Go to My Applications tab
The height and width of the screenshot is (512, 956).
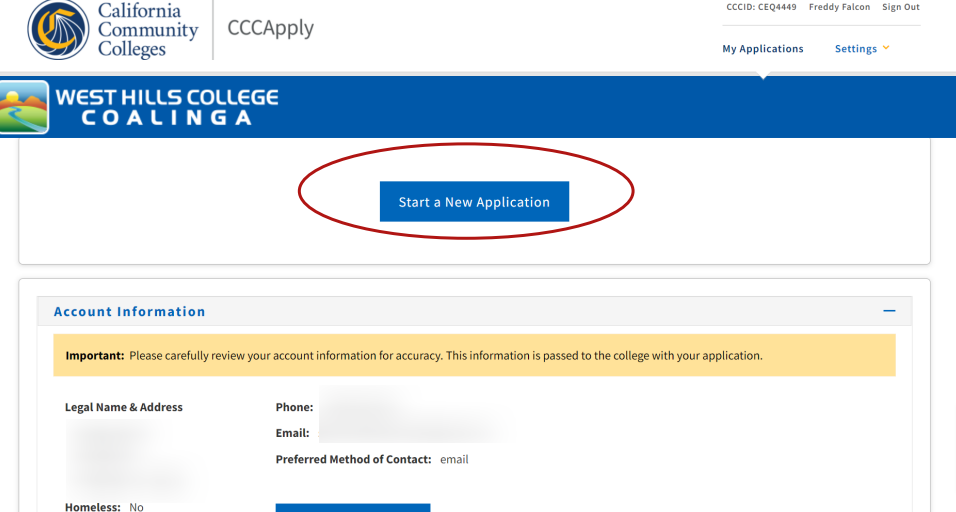coord(763,49)
